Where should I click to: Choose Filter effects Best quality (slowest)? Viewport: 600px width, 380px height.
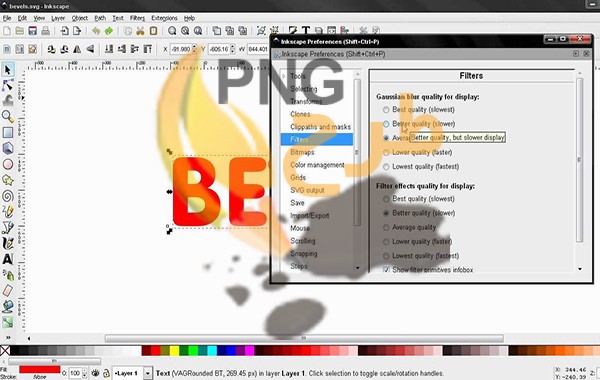click(386, 199)
